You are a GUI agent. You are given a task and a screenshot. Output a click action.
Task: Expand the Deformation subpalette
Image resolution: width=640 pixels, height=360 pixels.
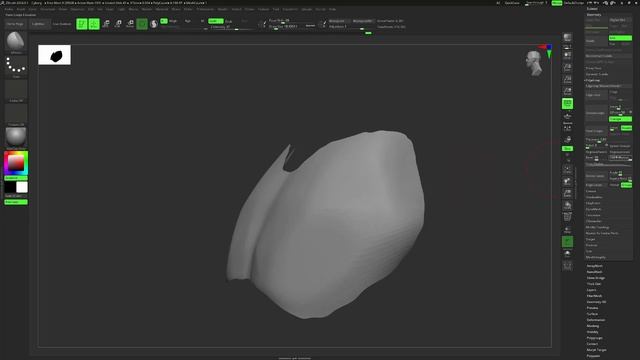pos(596,320)
